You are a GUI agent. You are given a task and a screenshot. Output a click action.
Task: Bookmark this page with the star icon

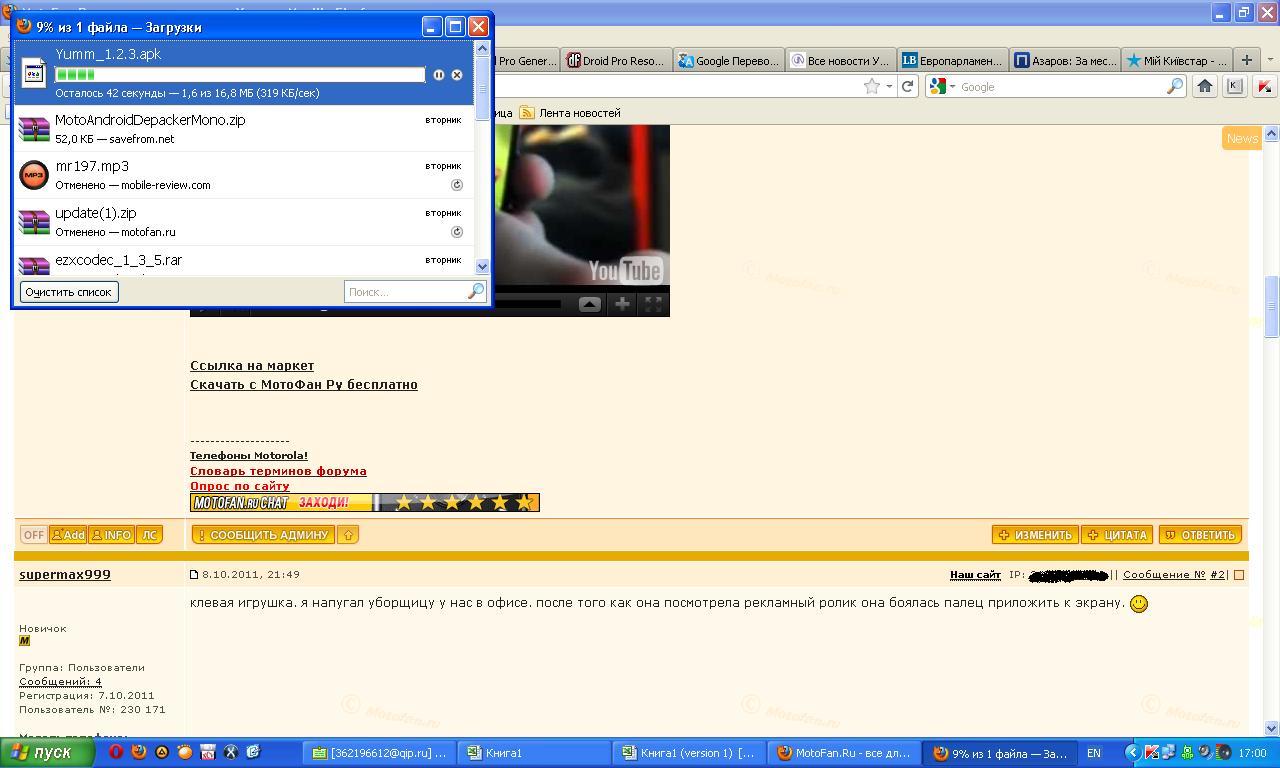coord(872,87)
